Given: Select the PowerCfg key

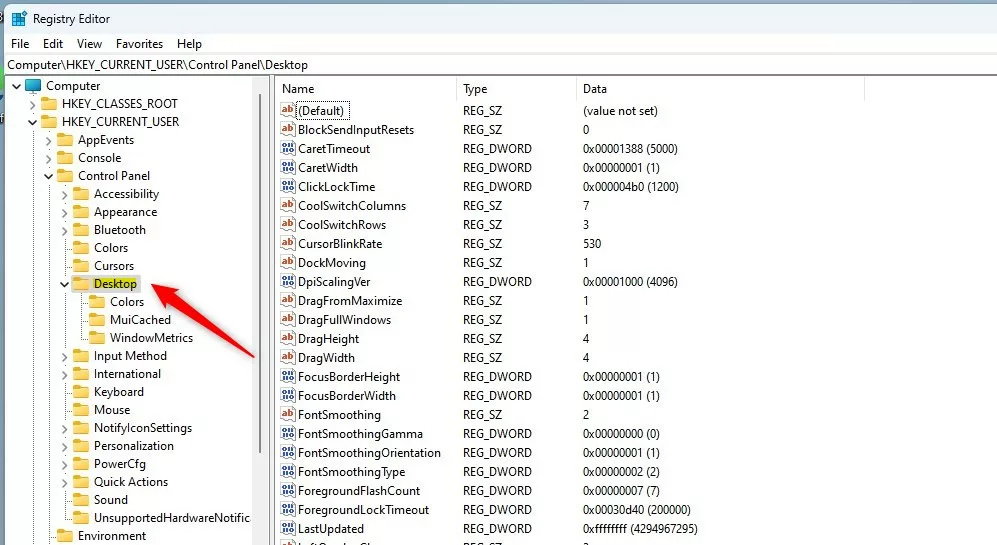Looking at the screenshot, I should (x=120, y=464).
